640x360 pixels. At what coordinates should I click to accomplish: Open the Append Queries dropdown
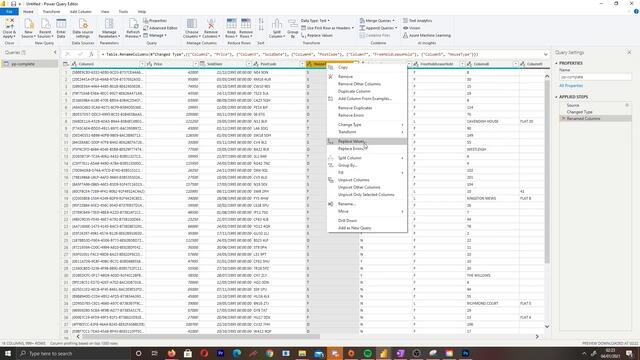(x=378, y=28)
